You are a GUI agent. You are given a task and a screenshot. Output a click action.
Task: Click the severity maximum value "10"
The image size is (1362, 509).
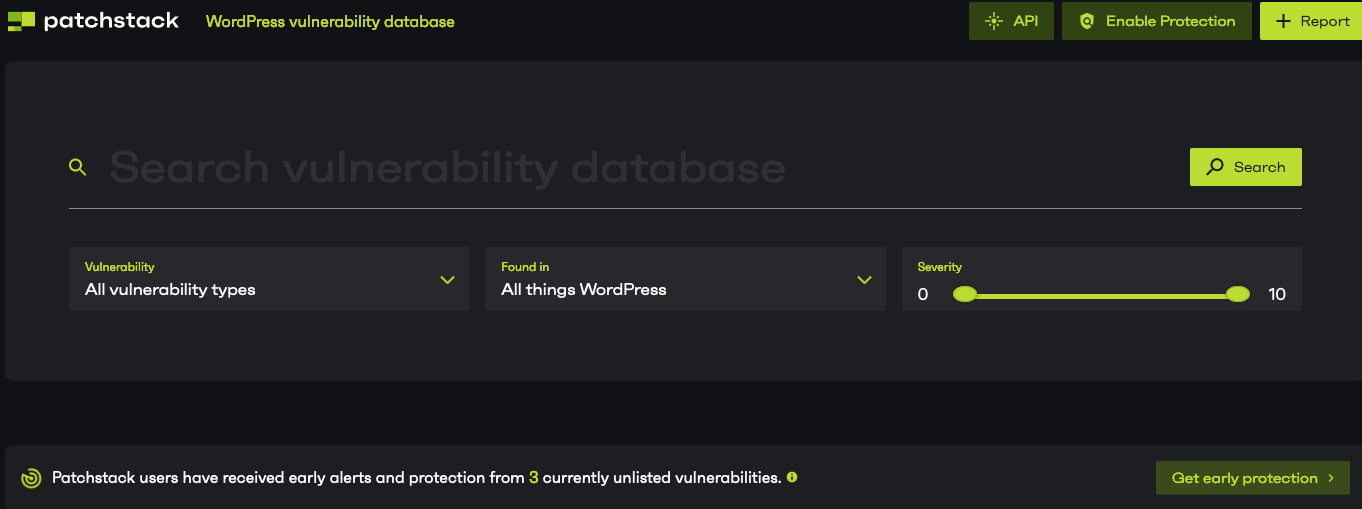coord(1276,294)
